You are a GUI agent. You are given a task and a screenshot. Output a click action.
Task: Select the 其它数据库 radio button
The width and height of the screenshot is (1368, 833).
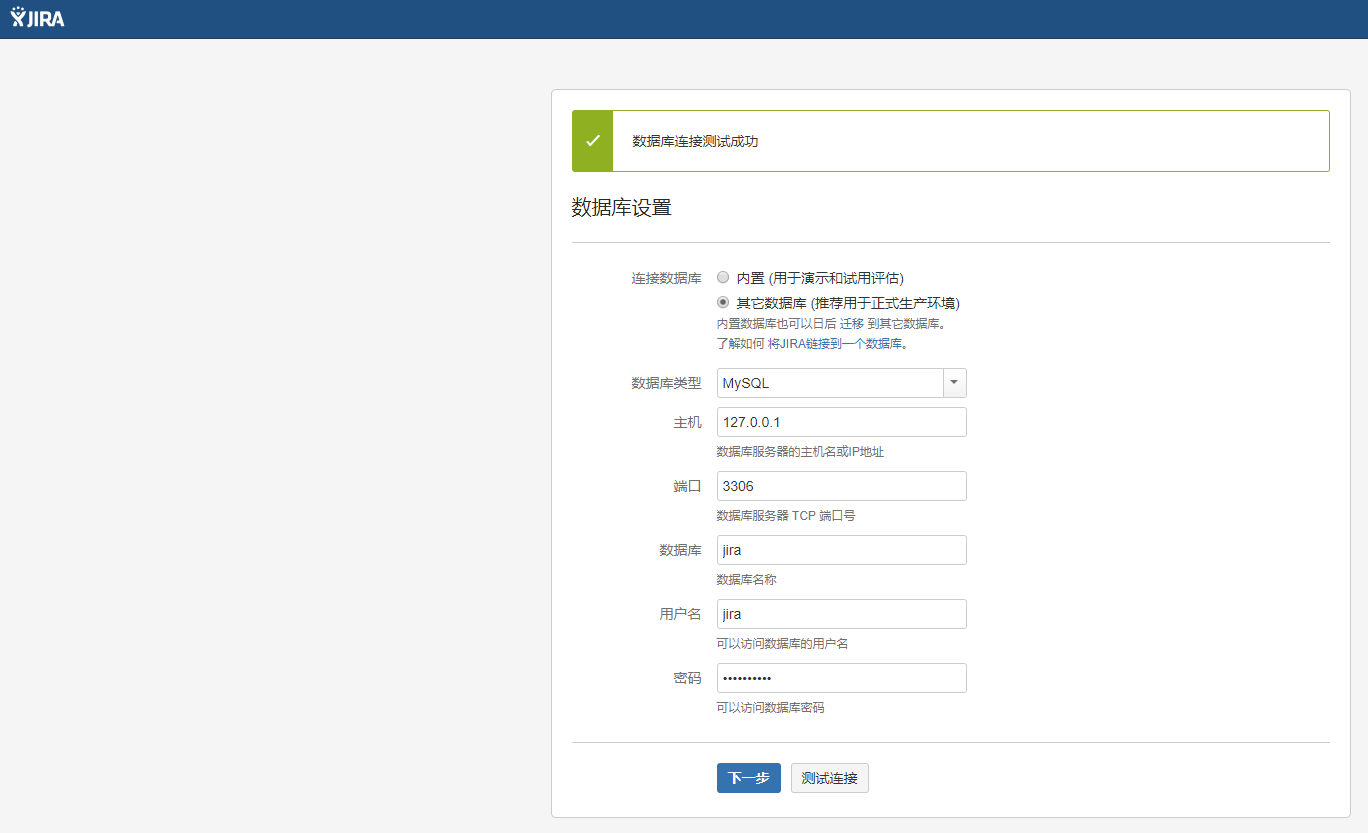click(723, 302)
